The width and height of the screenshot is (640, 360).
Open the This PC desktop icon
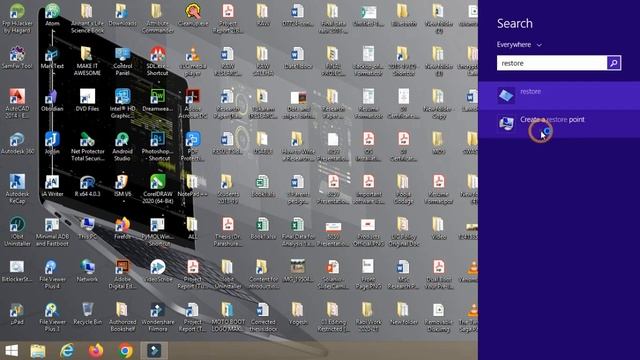(87, 228)
